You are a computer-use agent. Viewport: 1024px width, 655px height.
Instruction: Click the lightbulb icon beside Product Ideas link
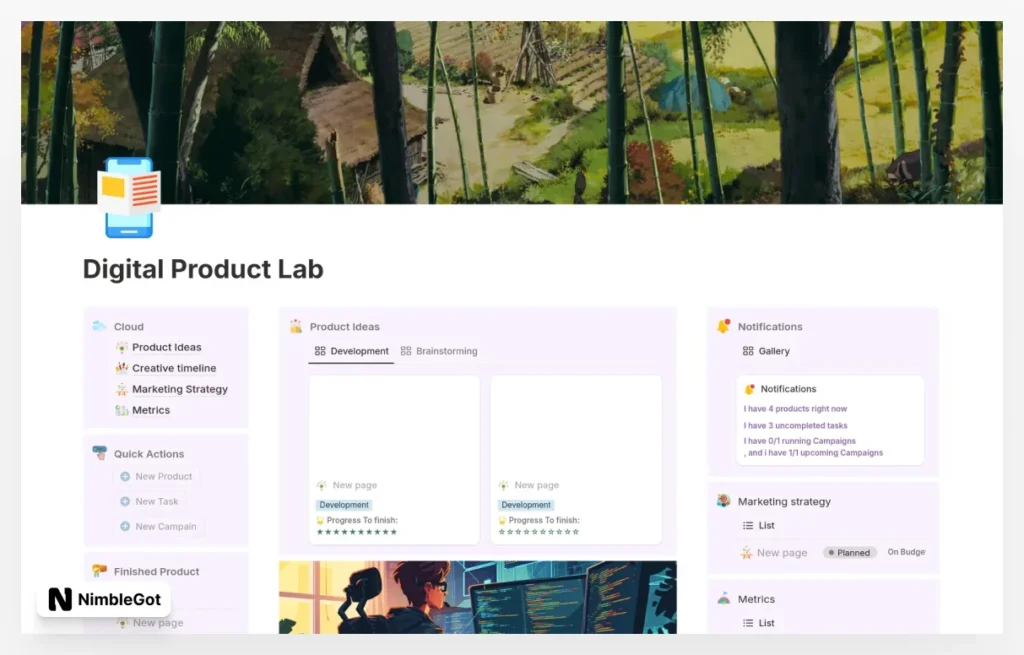click(x=121, y=347)
